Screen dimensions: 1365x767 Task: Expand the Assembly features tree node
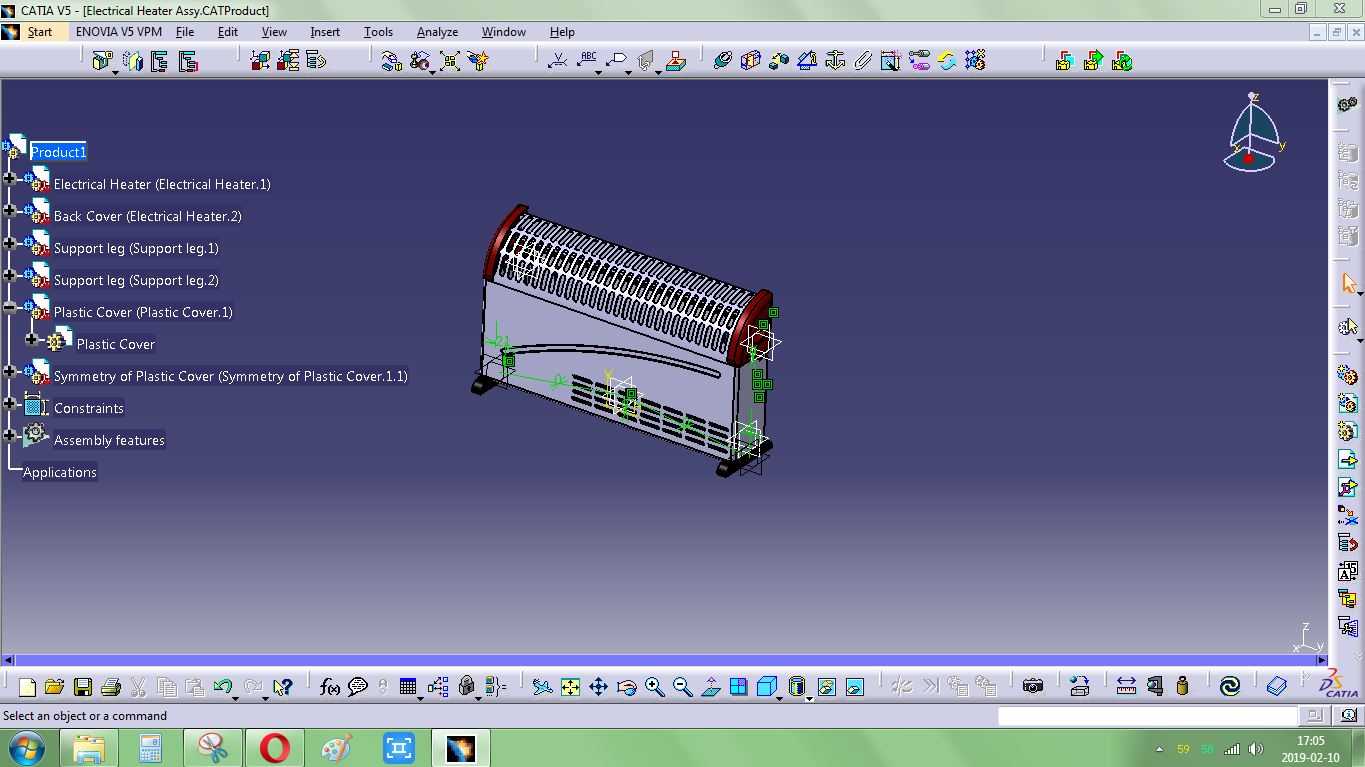[10, 435]
